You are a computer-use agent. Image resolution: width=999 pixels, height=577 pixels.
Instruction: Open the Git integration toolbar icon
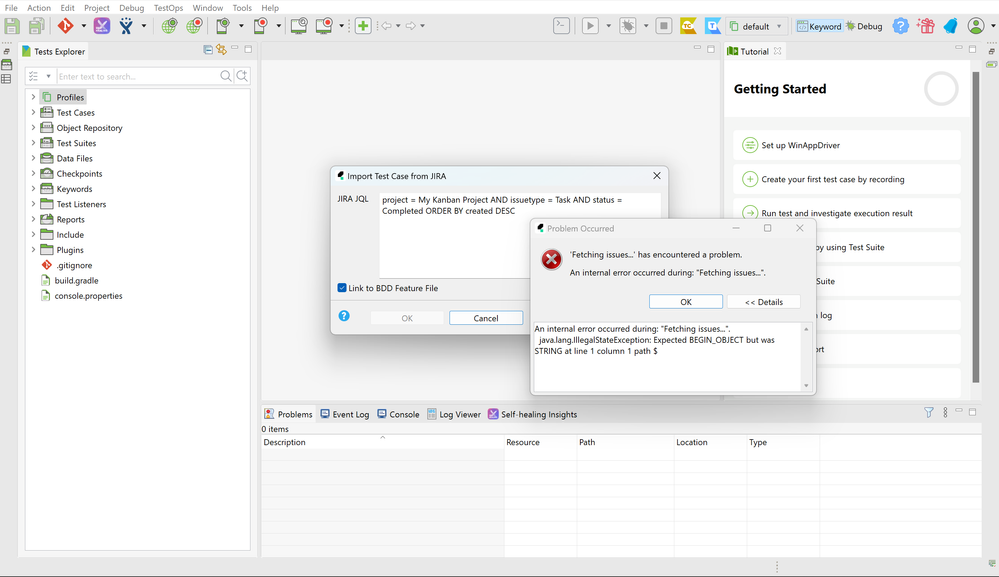(x=66, y=26)
